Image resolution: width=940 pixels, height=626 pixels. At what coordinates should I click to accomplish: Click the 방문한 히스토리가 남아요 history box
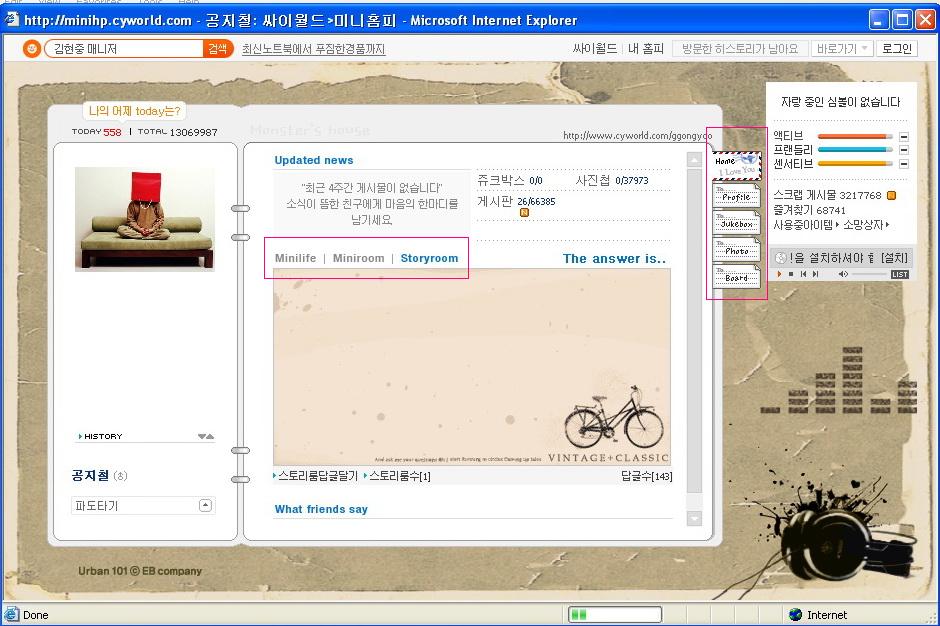pos(740,49)
